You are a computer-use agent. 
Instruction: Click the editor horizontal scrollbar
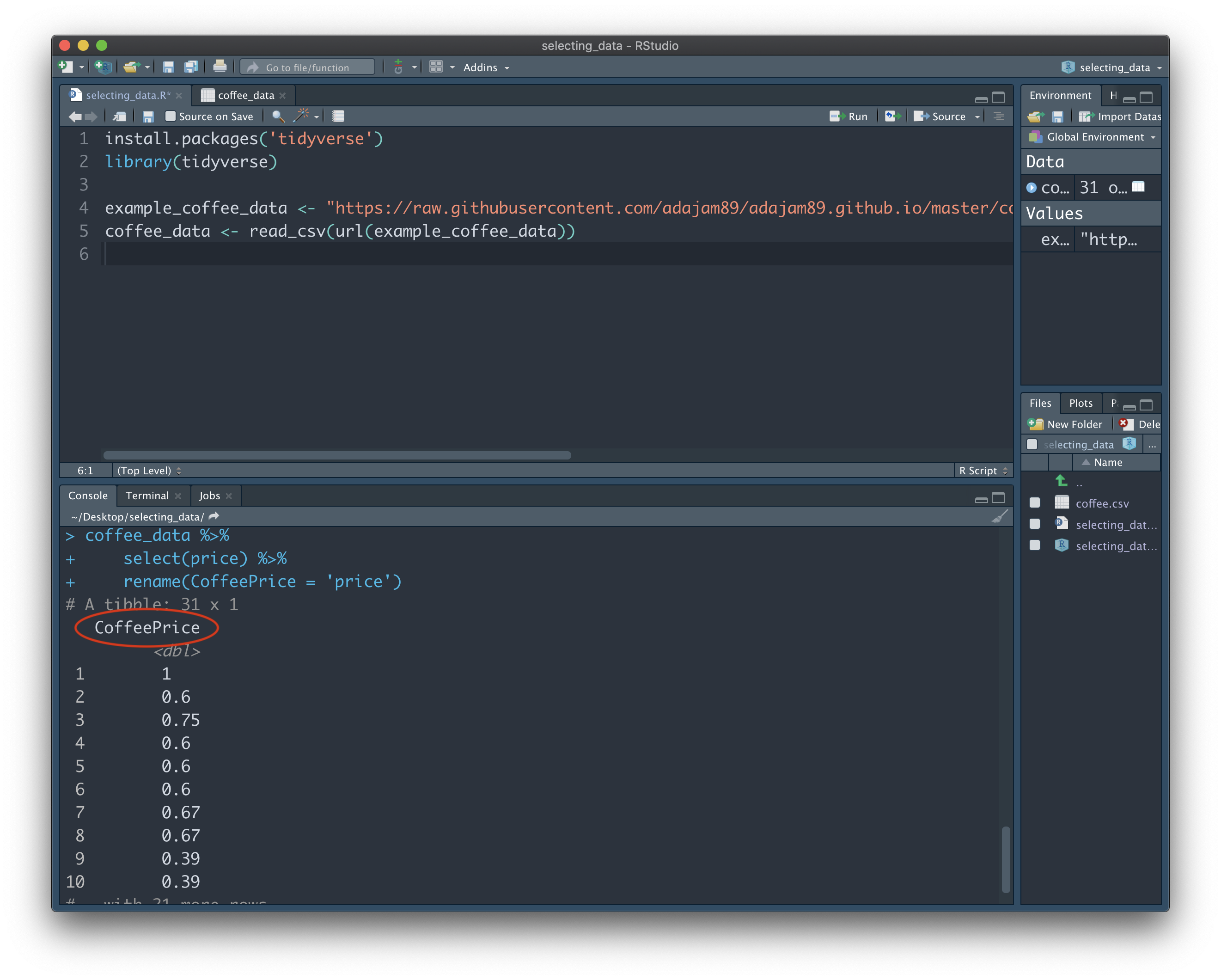(337, 455)
